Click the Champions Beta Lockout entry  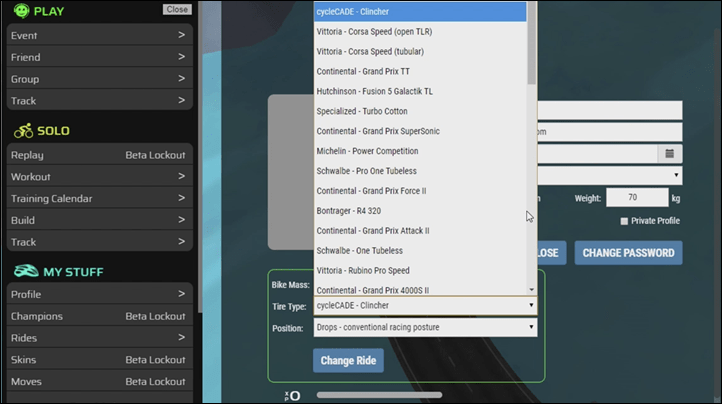(99, 316)
